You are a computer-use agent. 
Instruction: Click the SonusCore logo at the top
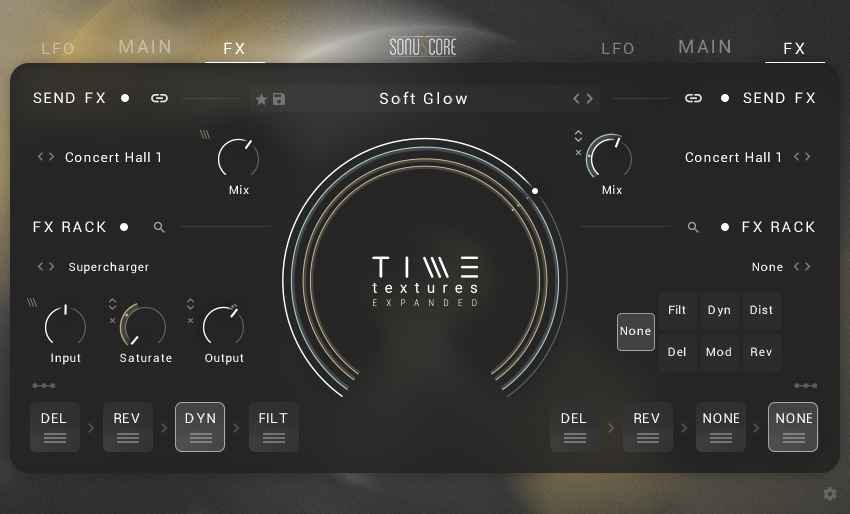(423, 47)
